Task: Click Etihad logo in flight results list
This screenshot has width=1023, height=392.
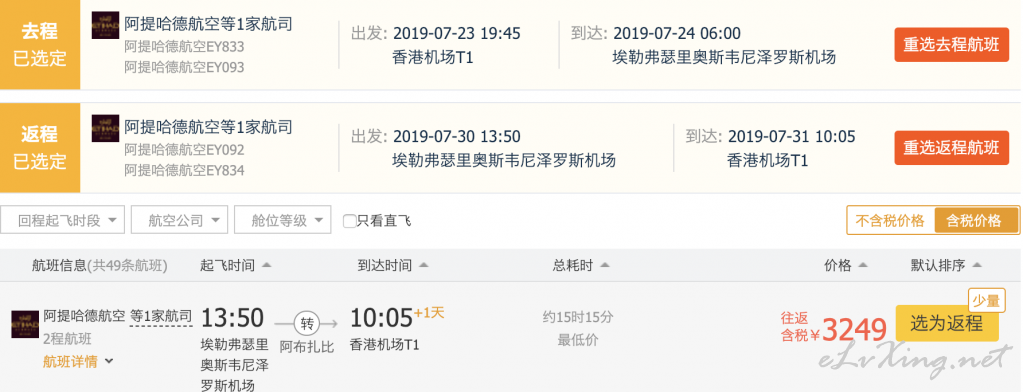Action: (25, 324)
